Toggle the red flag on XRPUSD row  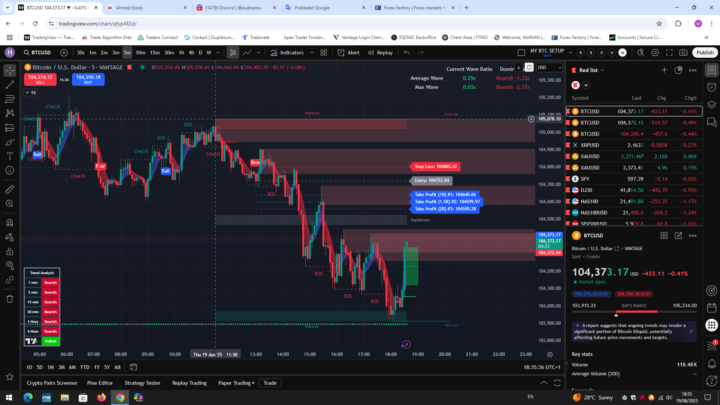(568, 145)
